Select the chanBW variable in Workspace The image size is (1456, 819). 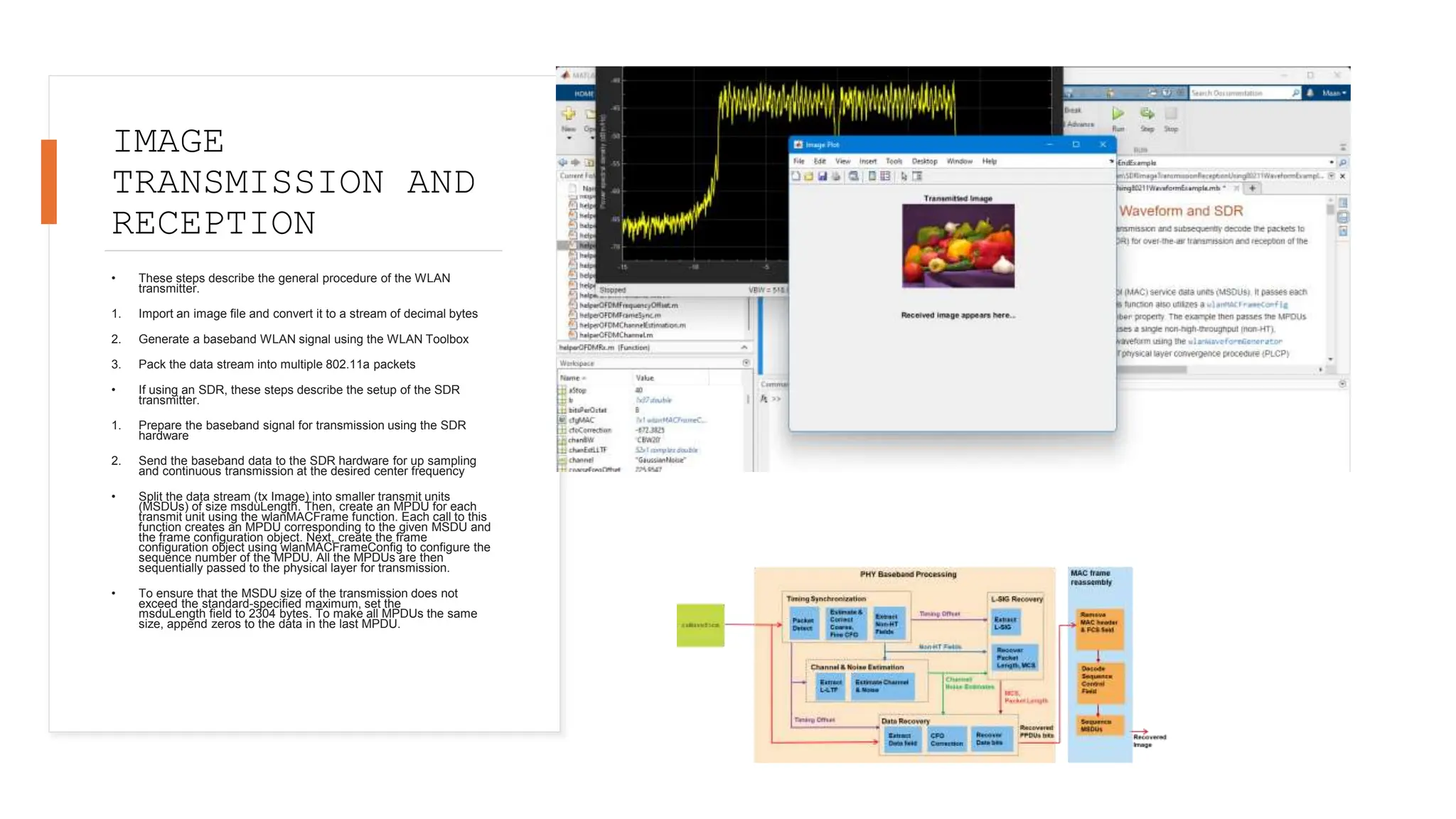(581, 440)
